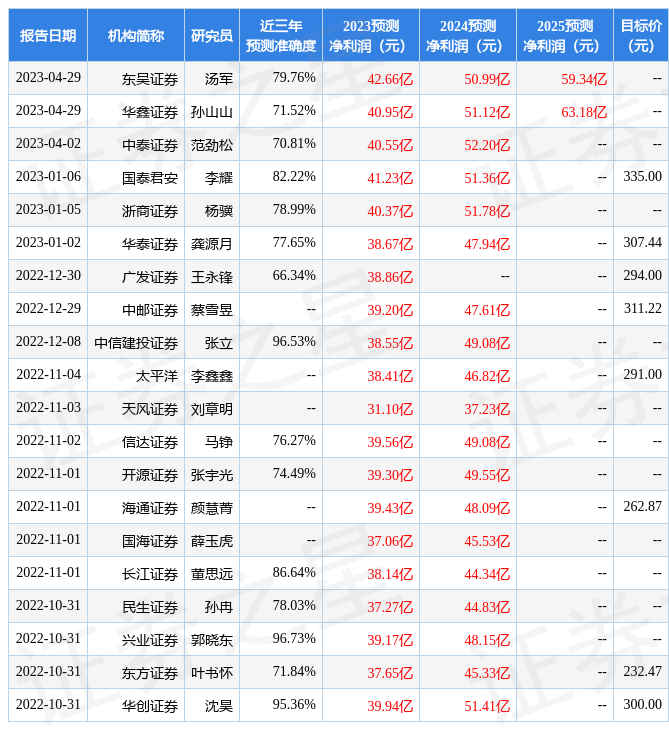Screen dimensions: 669x730
Task: Click the date 2022-12-08
Action: point(48,341)
